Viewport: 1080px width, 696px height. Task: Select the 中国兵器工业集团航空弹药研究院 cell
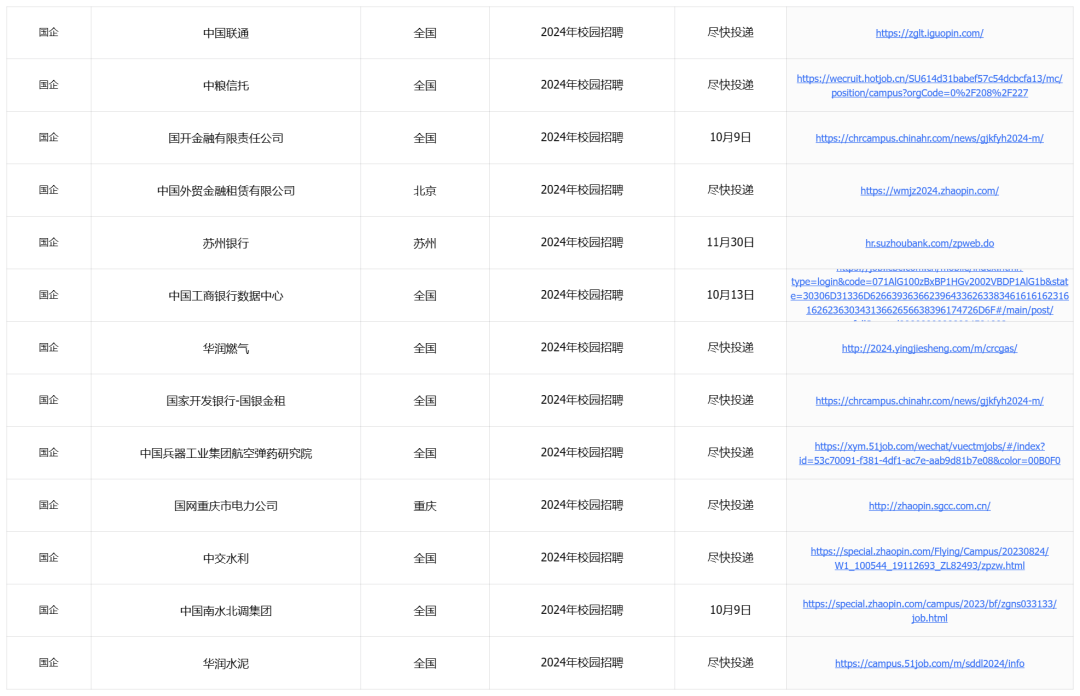[226, 453]
